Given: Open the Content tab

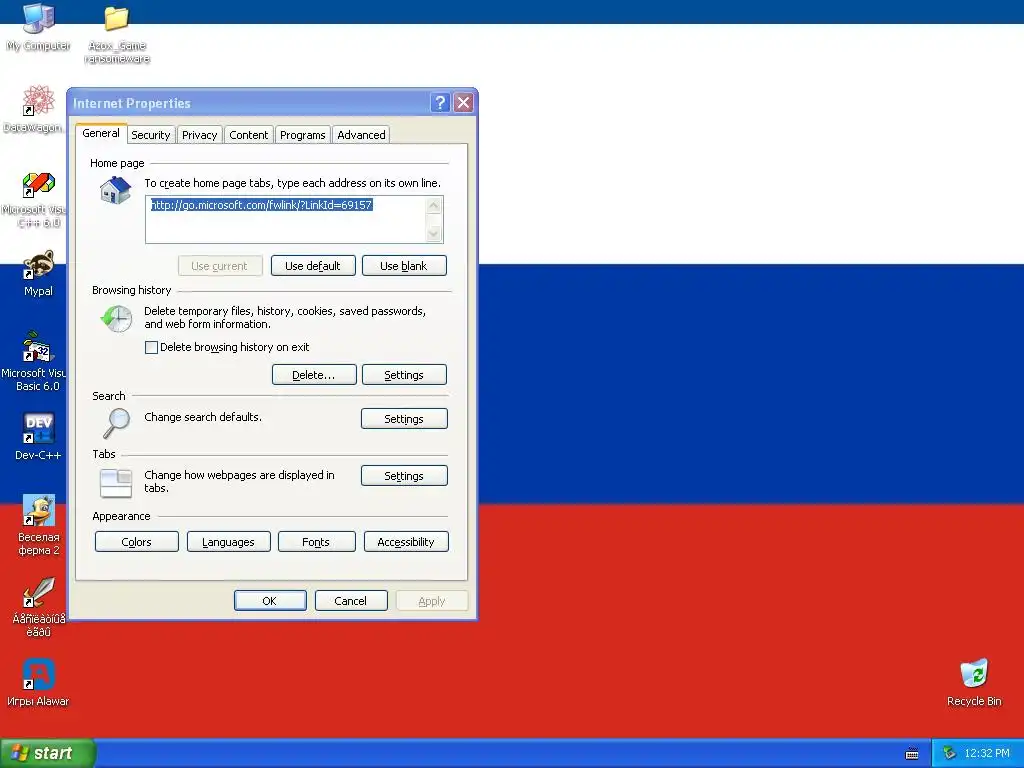Looking at the screenshot, I should click(248, 135).
